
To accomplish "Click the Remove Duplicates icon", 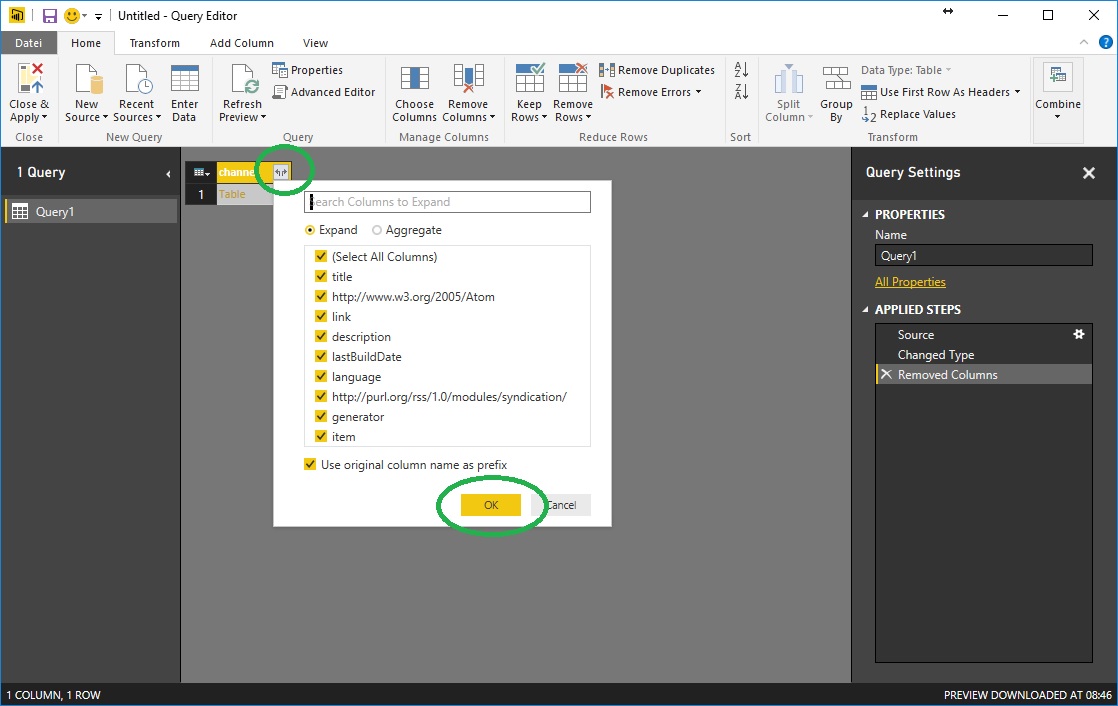I will point(607,70).
